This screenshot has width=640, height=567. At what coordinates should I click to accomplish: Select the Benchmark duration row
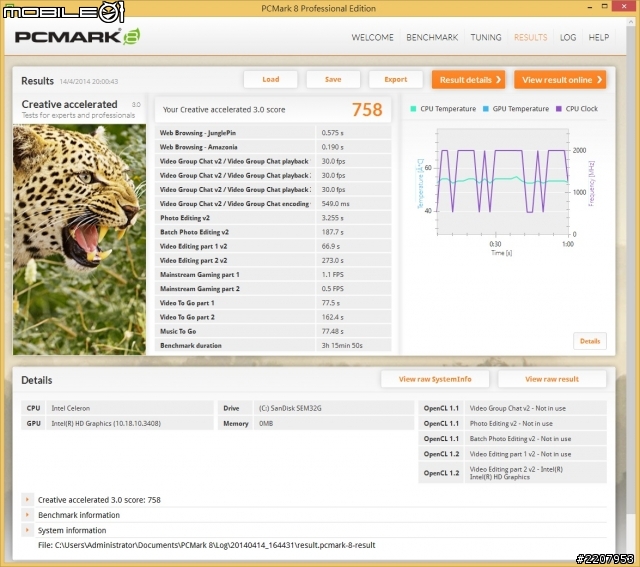pos(273,345)
